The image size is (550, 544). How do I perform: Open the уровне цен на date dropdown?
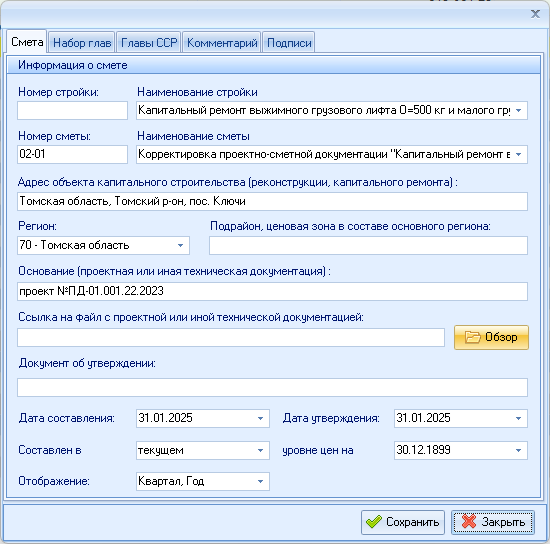click(461, 450)
